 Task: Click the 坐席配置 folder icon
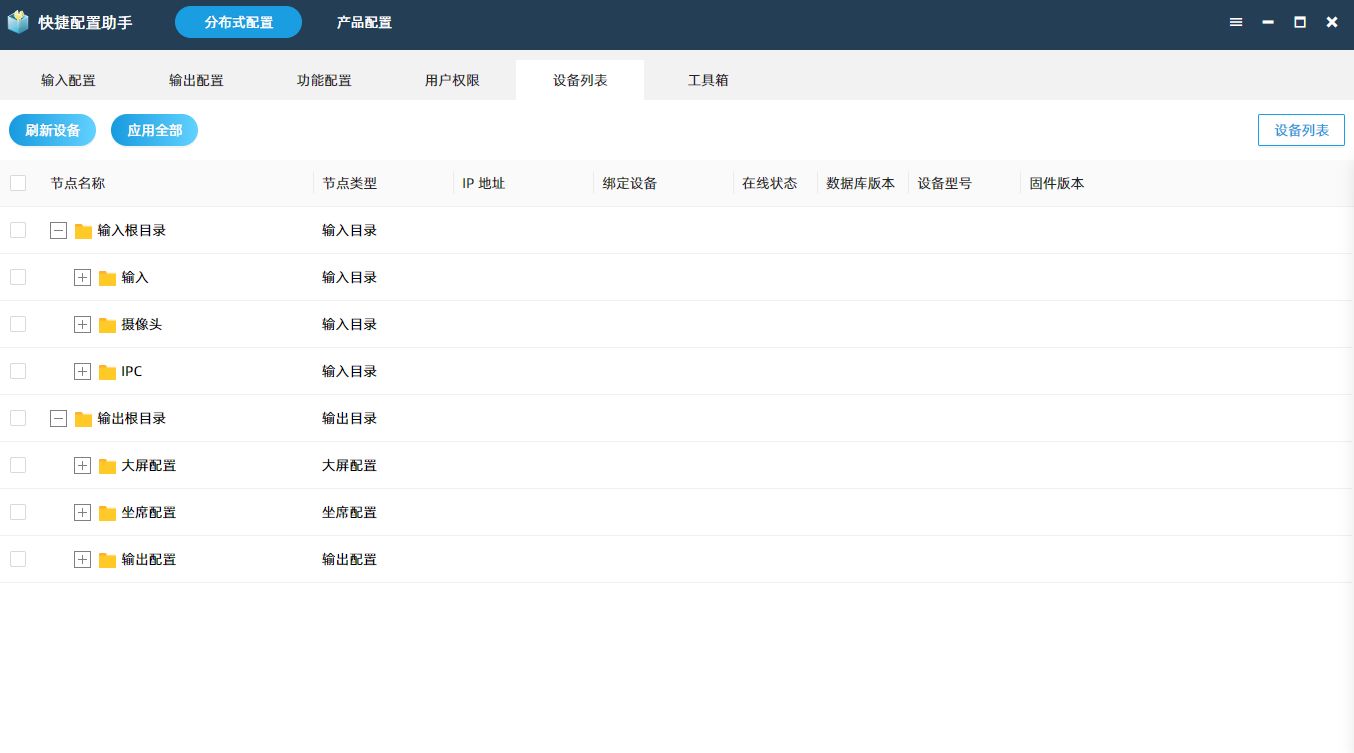tap(108, 513)
